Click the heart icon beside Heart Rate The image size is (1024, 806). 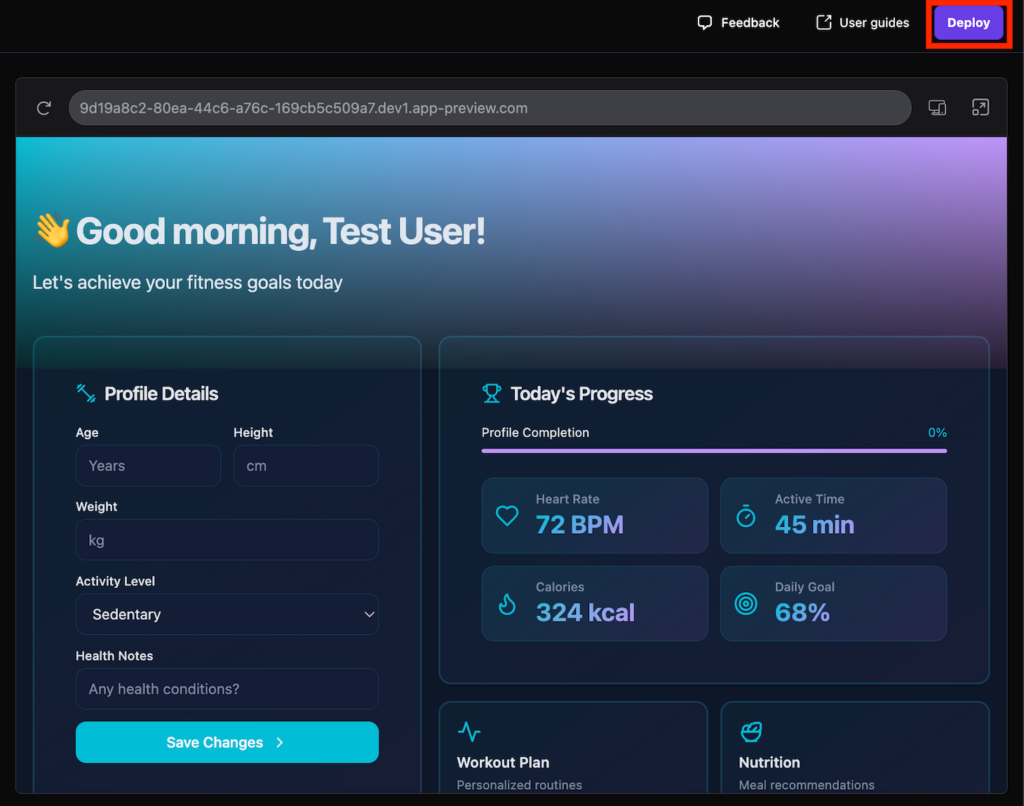[x=508, y=516]
